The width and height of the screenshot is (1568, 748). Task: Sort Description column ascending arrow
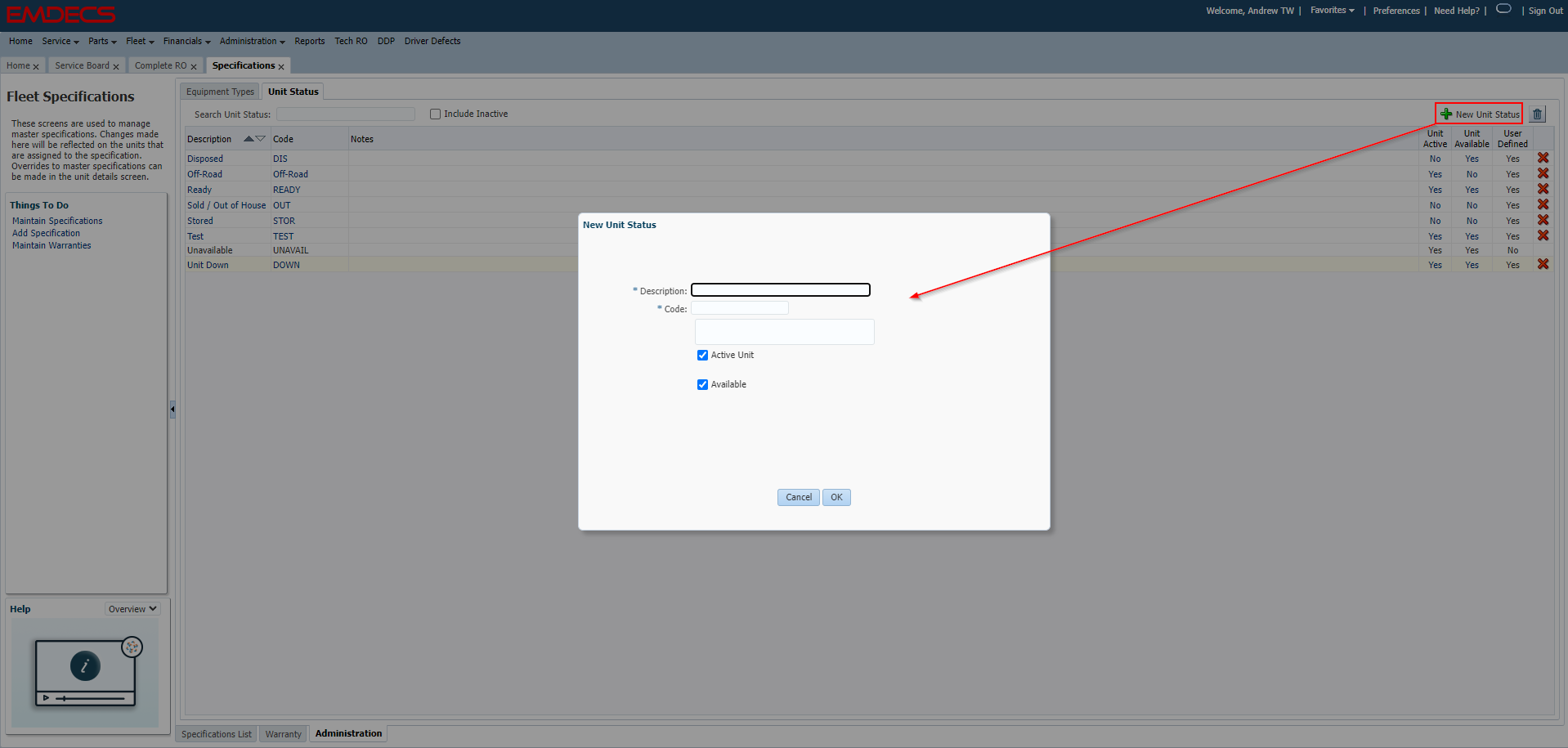(x=249, y=139)
